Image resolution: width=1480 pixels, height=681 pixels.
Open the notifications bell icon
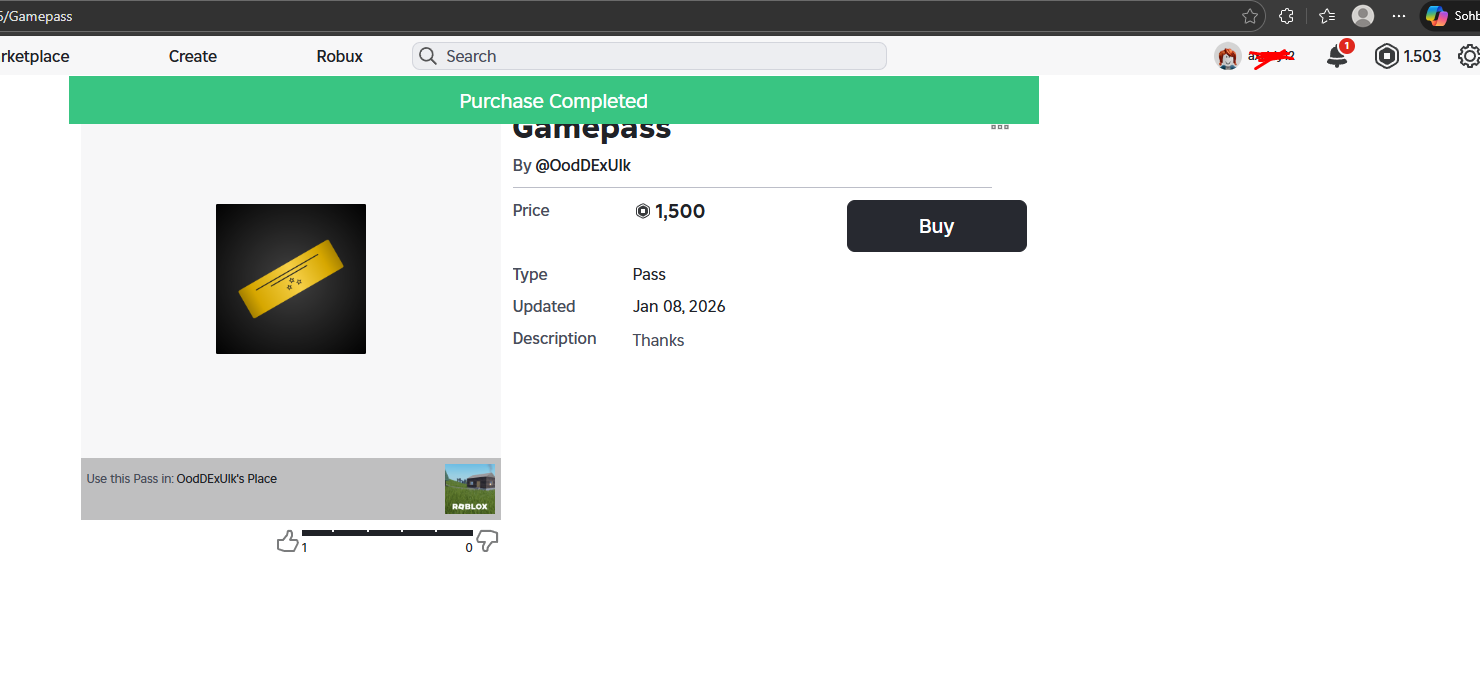[1337, 57]
